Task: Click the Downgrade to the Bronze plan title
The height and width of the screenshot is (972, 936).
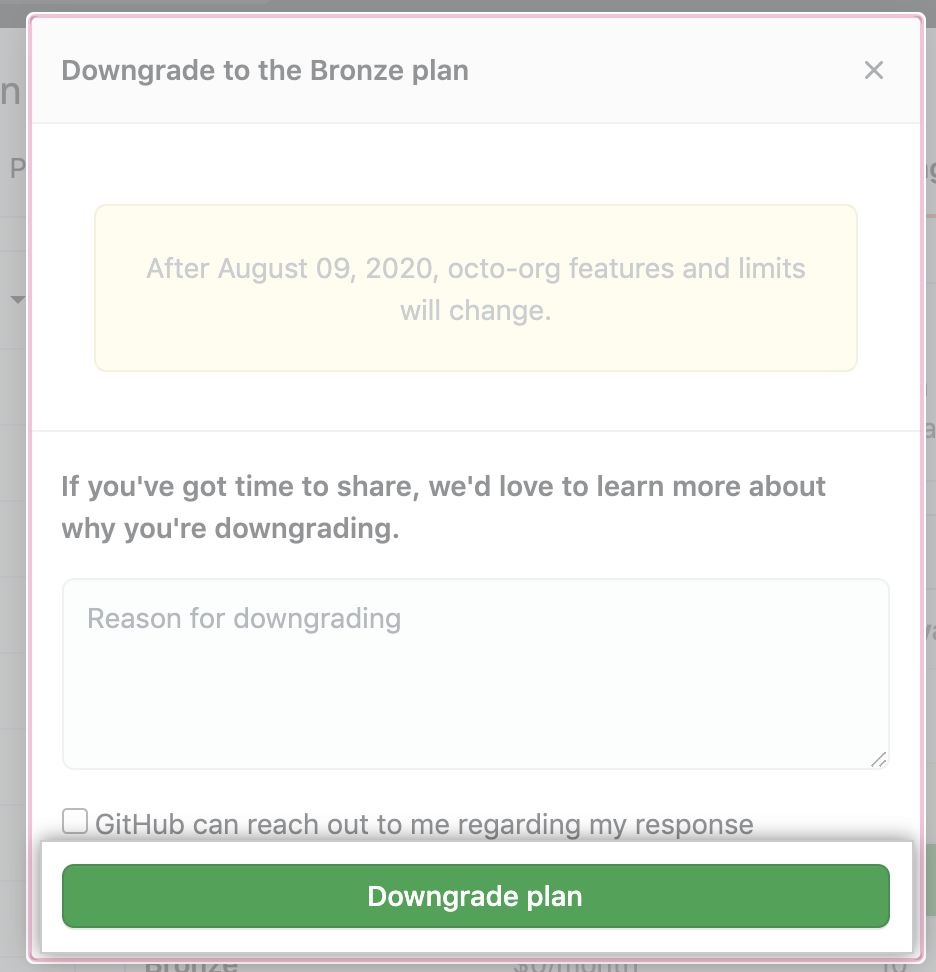Action: click(x=265, y=70)
